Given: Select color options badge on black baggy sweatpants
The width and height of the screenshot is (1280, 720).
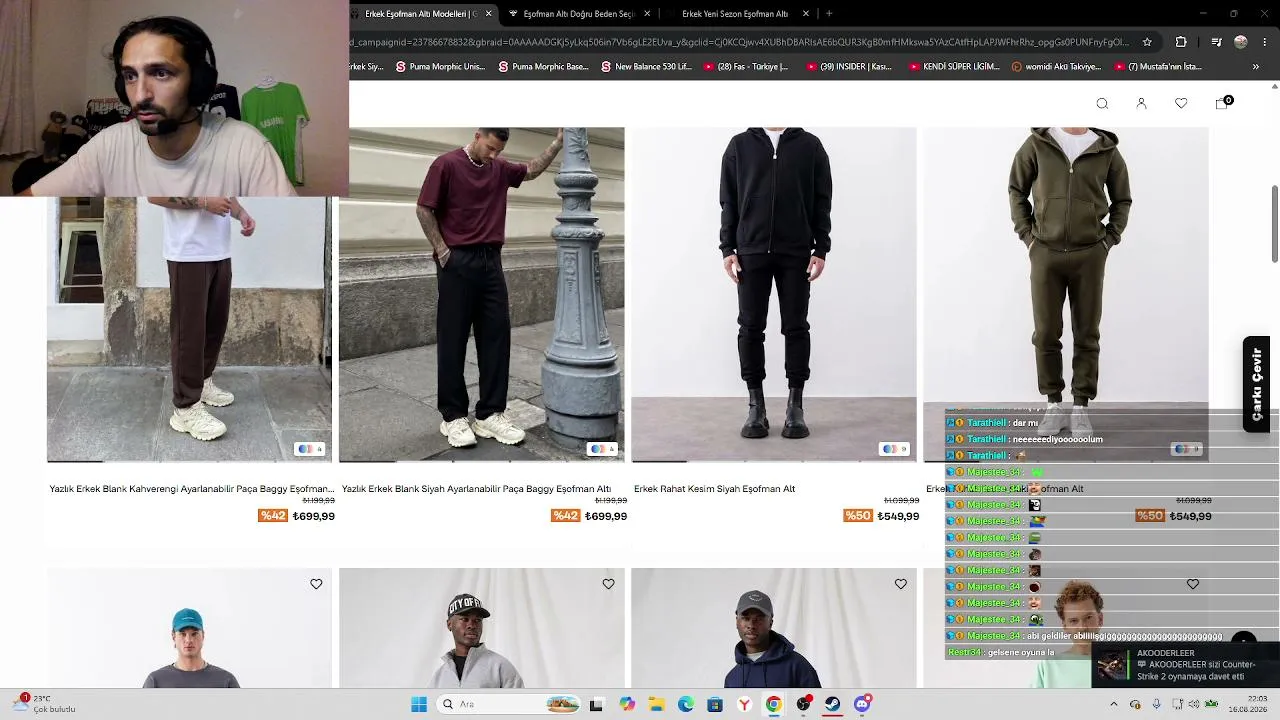Looking at the screenshot, I should (601, 449).
